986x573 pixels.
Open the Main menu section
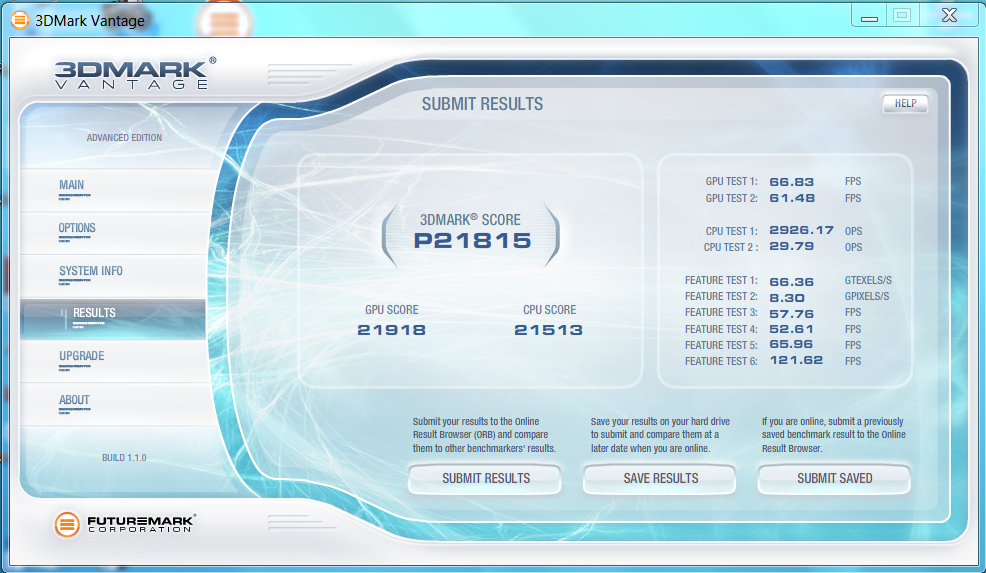click(x=113, y=189)
